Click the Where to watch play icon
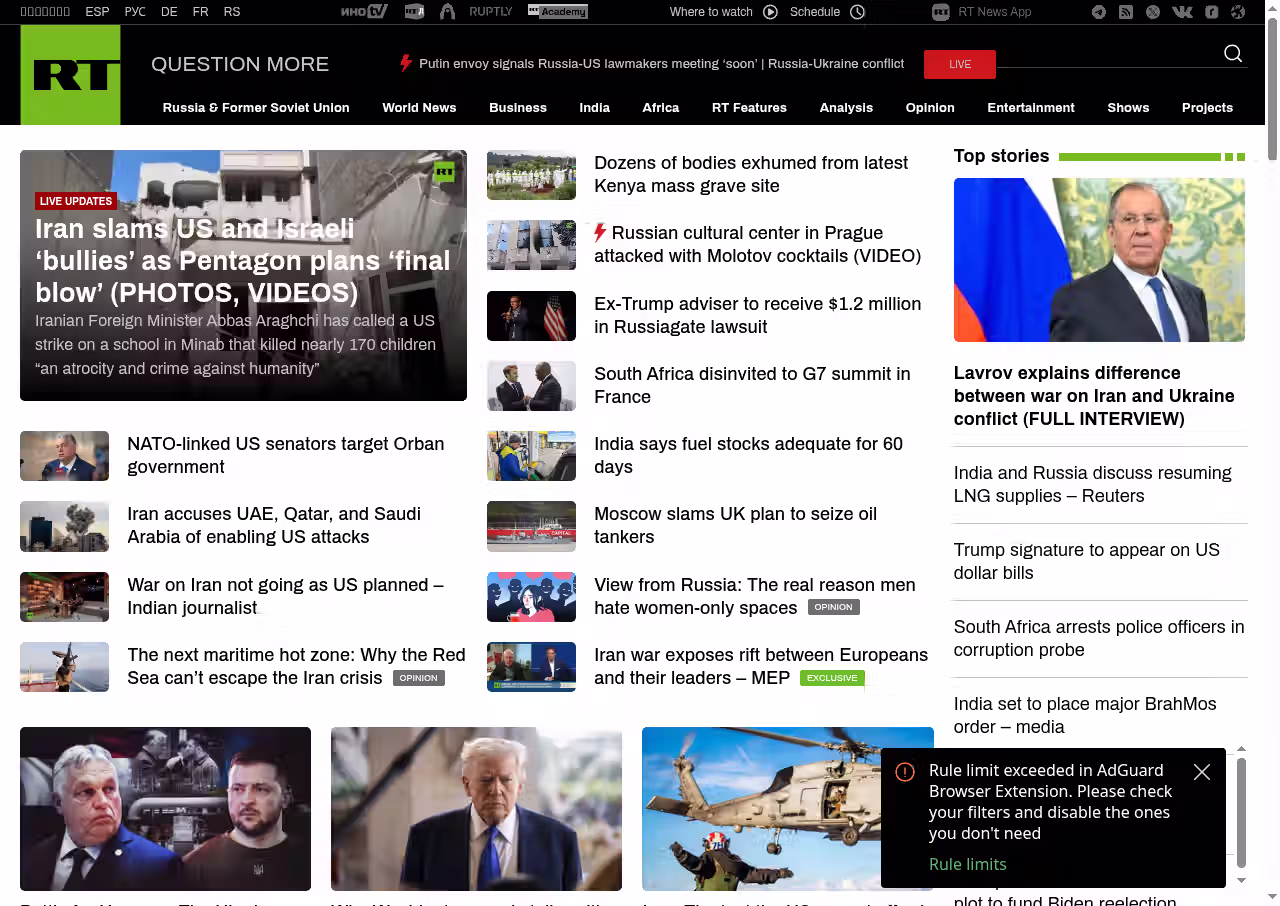This screenshot has width=1280, height=906. 770,12
